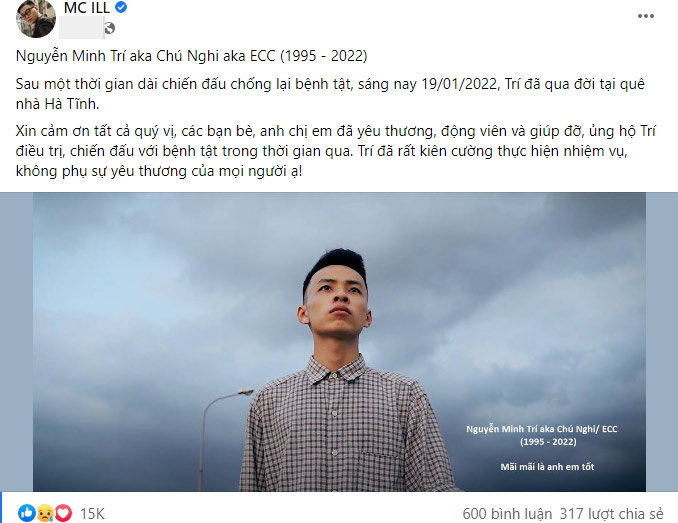Click the paragraph beginning 'Sau một thời gian'
This screenshot has height=523, width=678.
point(330,94)
